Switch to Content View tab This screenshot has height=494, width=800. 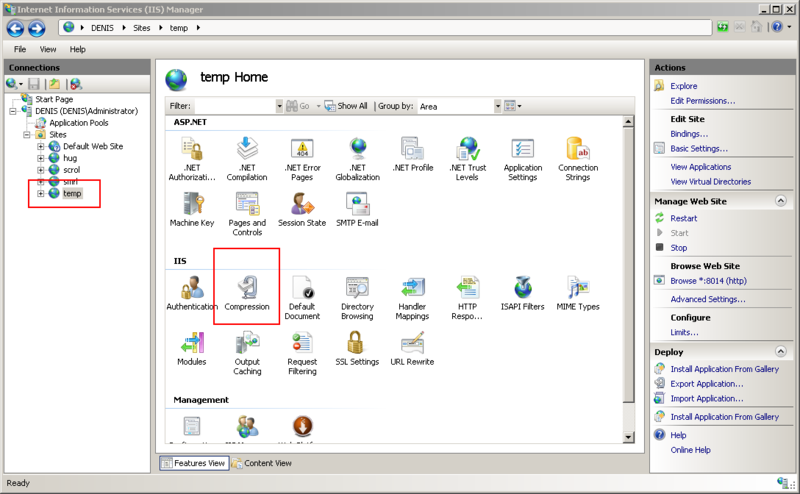tap(262, 463)
